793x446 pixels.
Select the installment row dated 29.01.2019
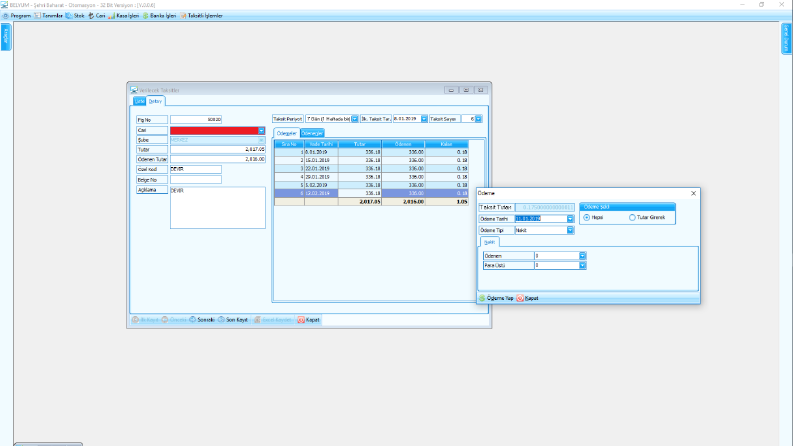click(x=371, y=177)
